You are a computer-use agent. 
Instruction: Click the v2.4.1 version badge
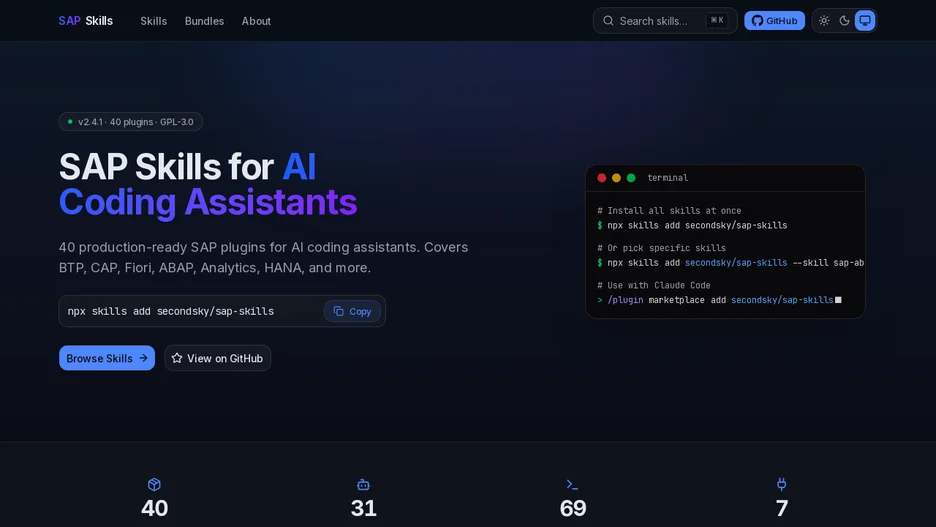(131, 122)
